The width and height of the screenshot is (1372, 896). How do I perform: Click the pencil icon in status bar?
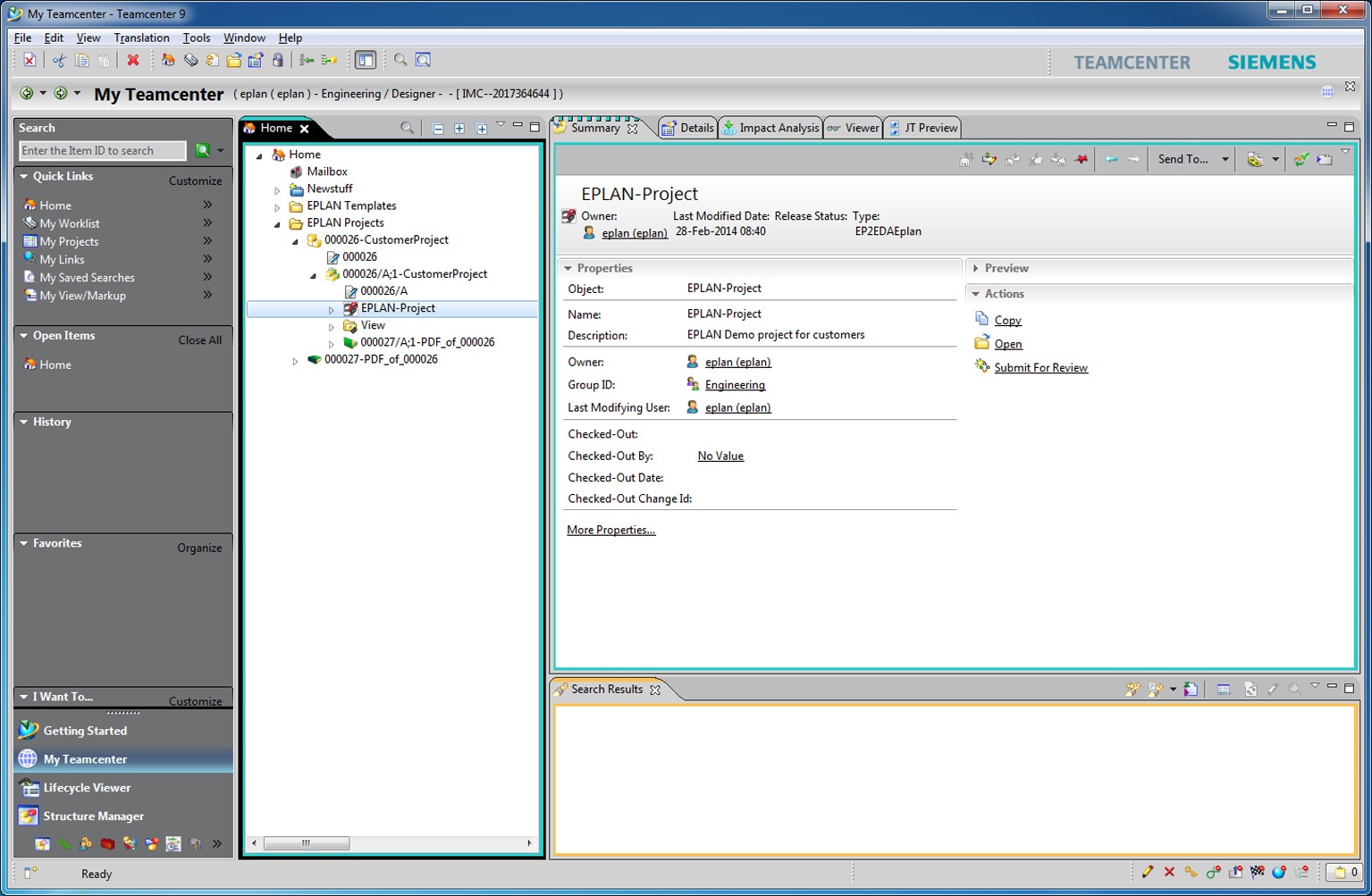coord(1147,873)
